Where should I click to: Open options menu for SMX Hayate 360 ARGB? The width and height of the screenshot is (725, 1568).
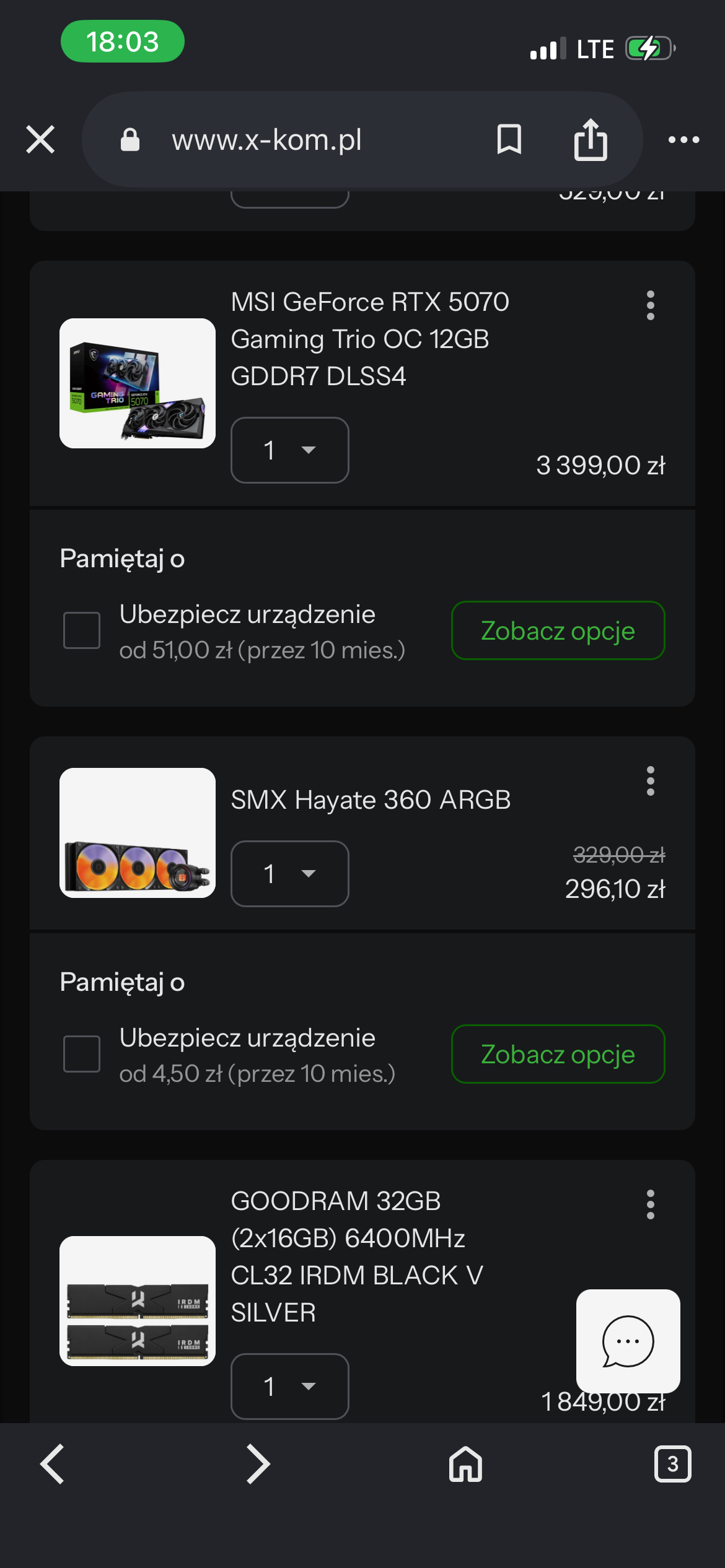(650, 781)
